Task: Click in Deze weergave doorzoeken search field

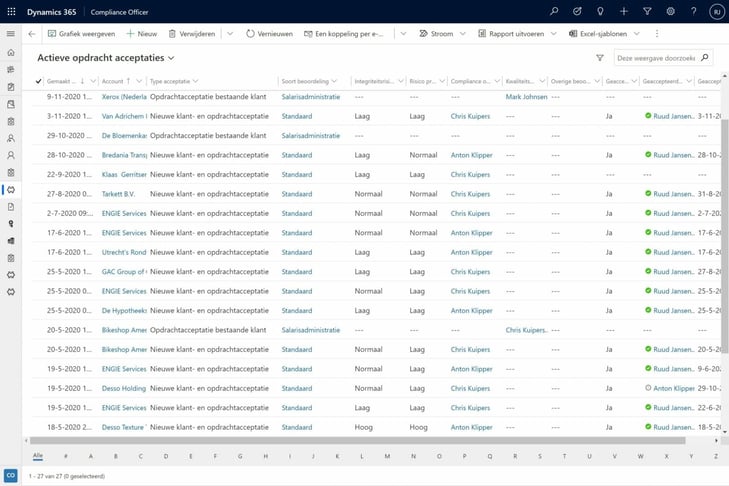Action: point(656,58)
